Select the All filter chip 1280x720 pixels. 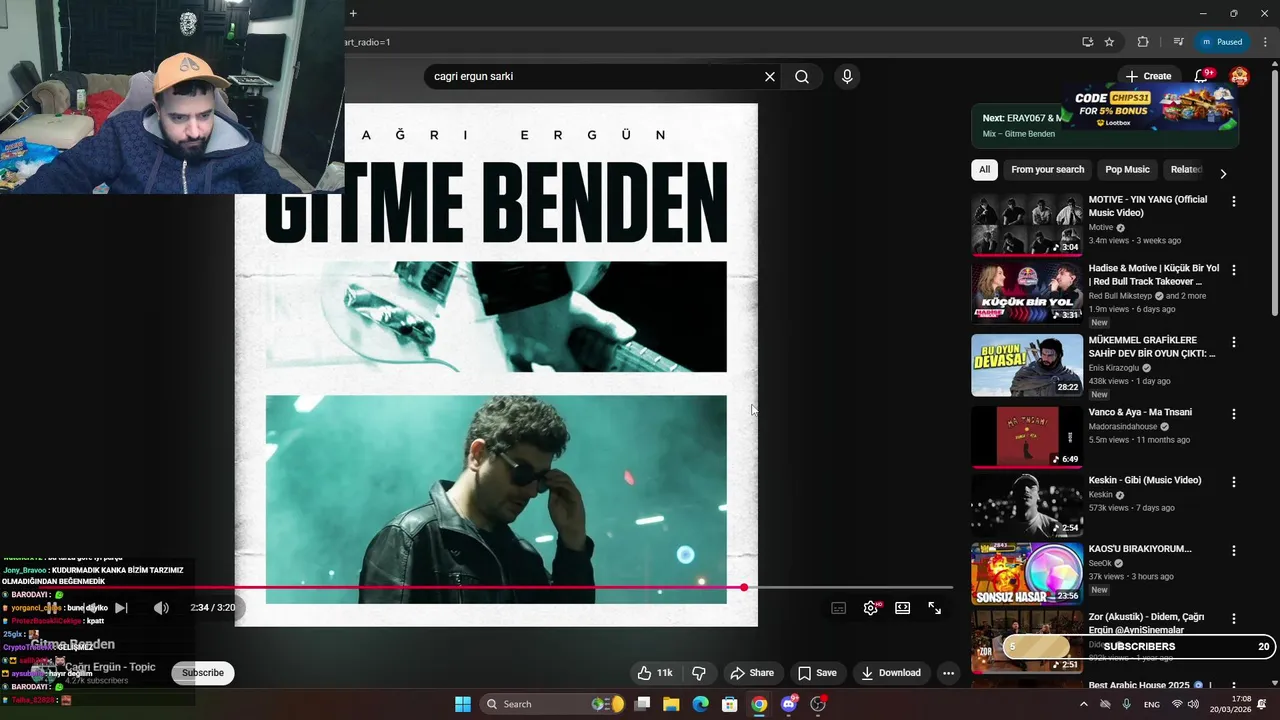point(984,170)
